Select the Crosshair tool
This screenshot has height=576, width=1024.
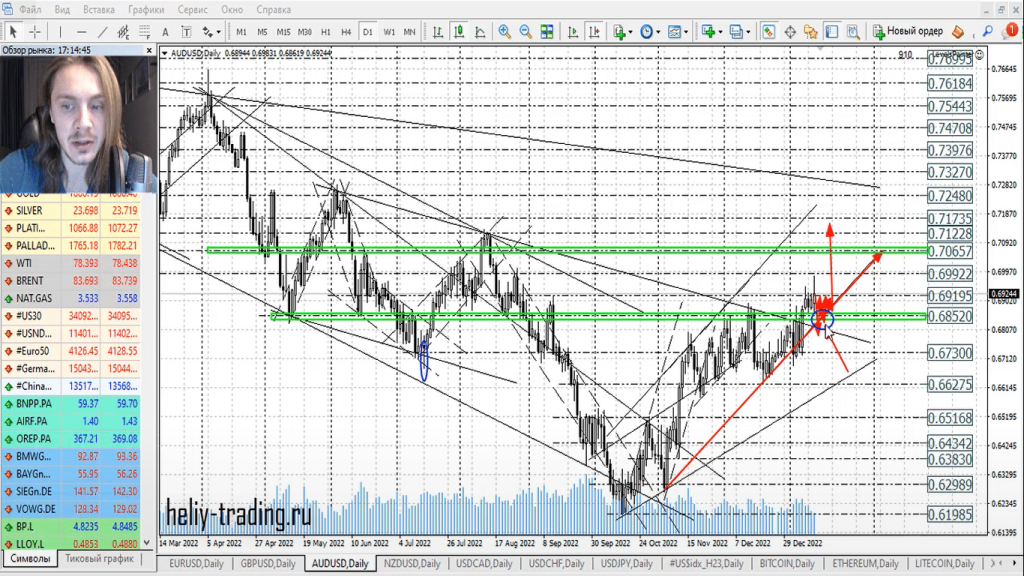coord(35,31)
